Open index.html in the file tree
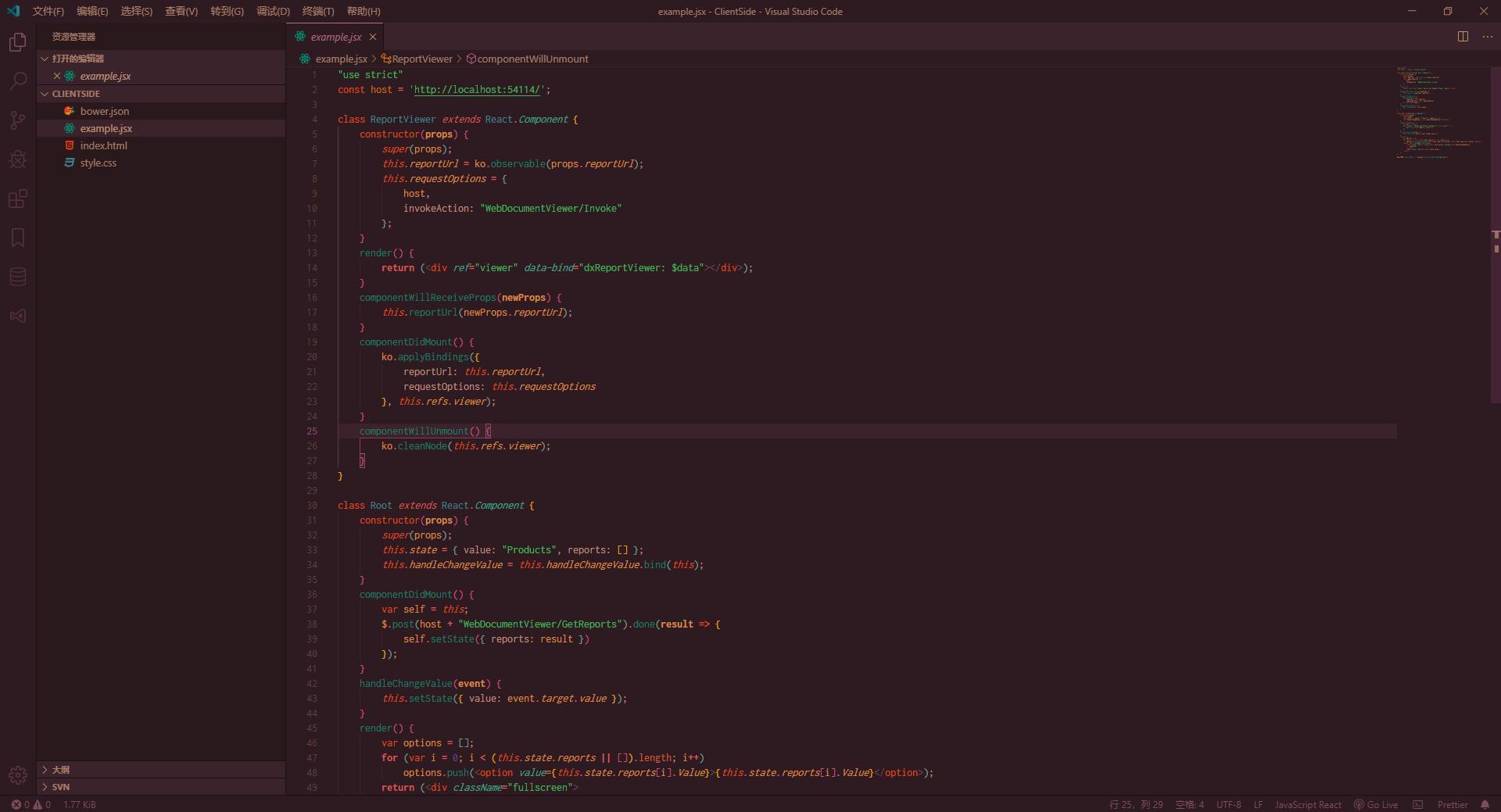Viewport: 1501px width, 812px height. (x=103, y=145)
